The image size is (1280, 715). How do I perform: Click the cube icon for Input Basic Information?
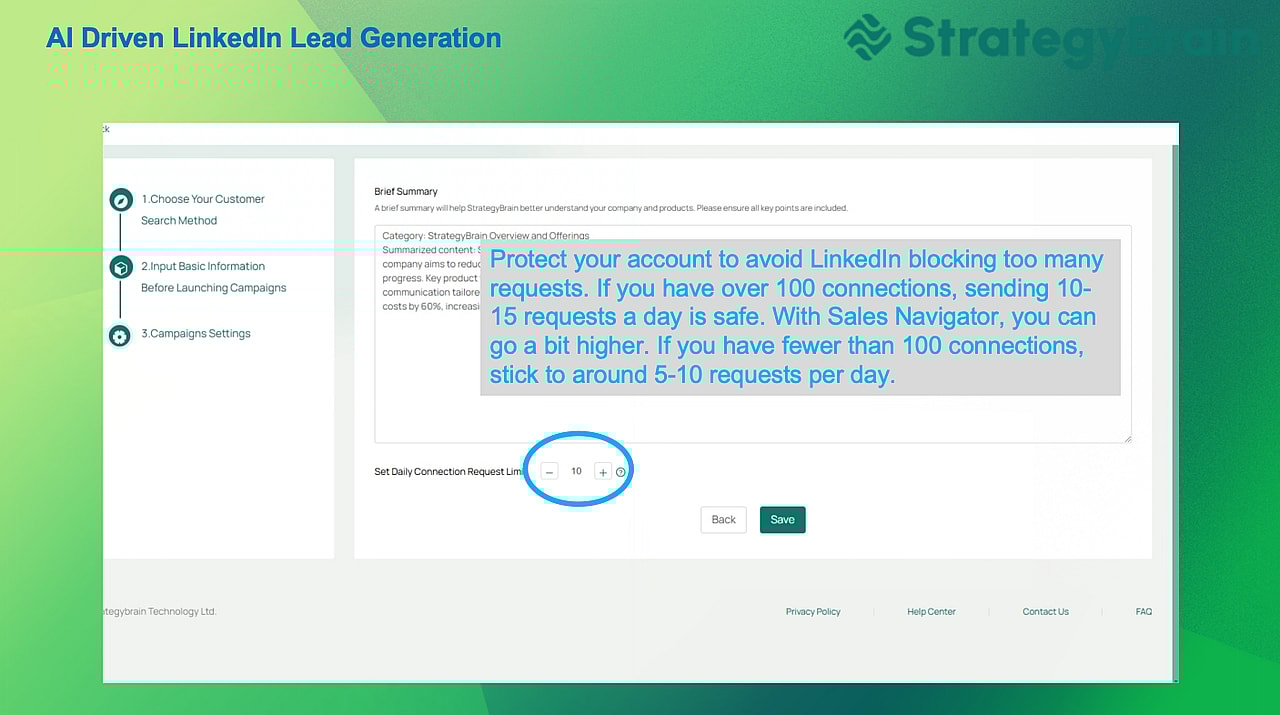(x=120, y=267)
